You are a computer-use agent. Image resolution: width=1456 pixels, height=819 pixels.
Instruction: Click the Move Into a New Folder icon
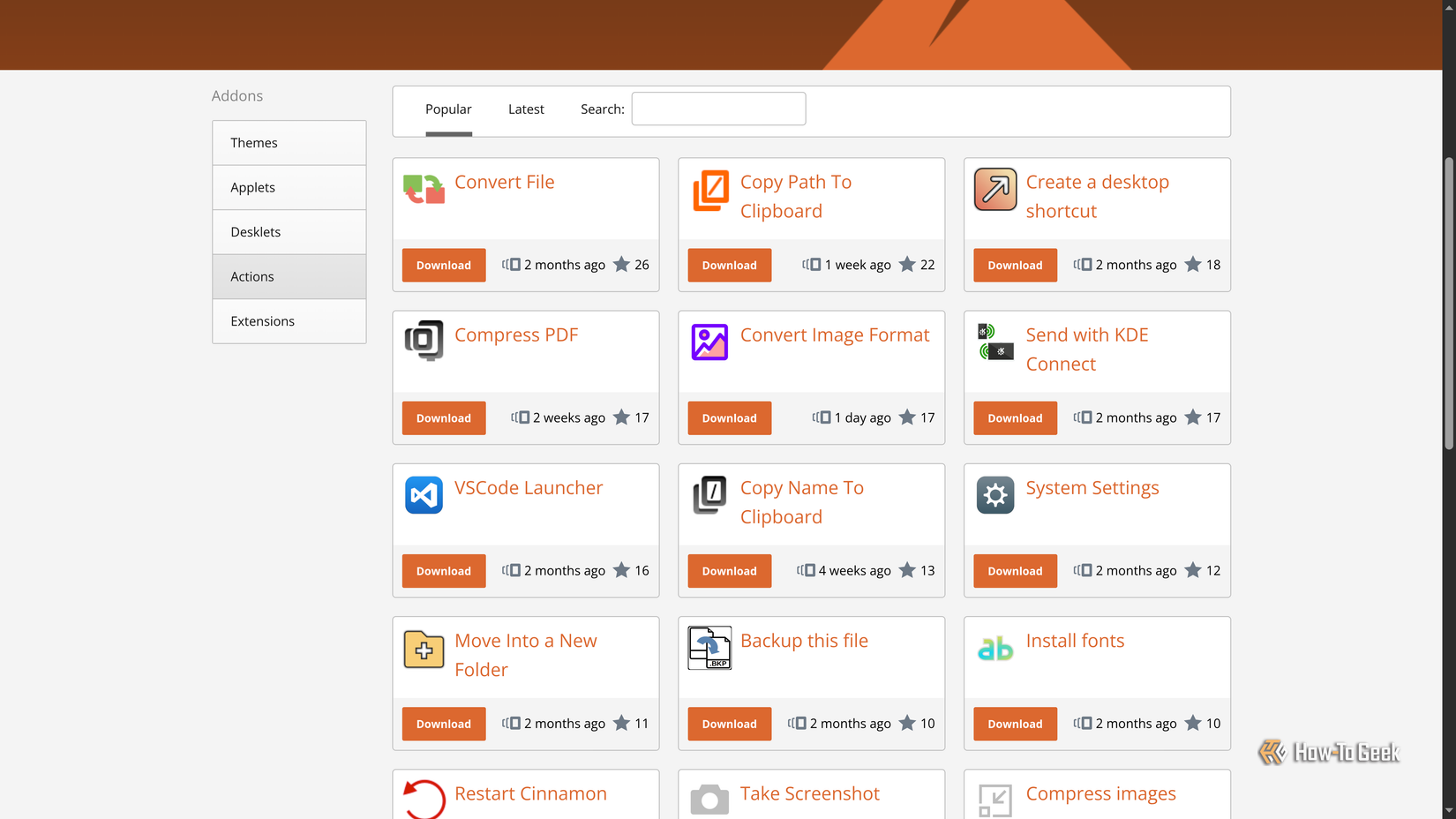424,648
